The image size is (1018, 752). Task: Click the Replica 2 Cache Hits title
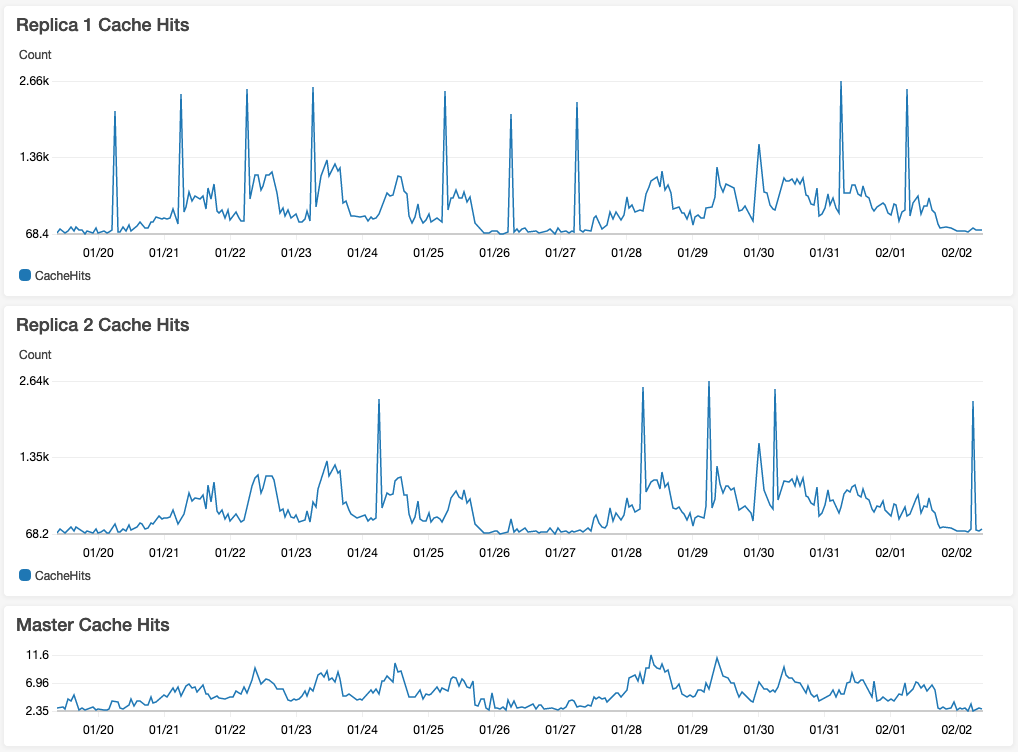pos(103,325)
